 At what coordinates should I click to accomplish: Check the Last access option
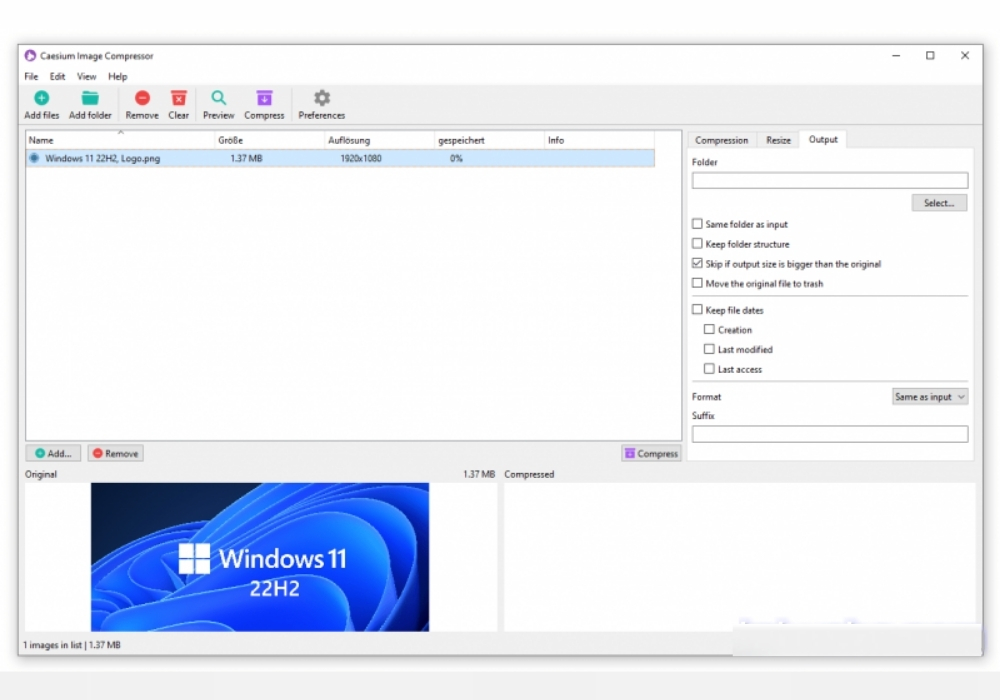tap(709, 369)
